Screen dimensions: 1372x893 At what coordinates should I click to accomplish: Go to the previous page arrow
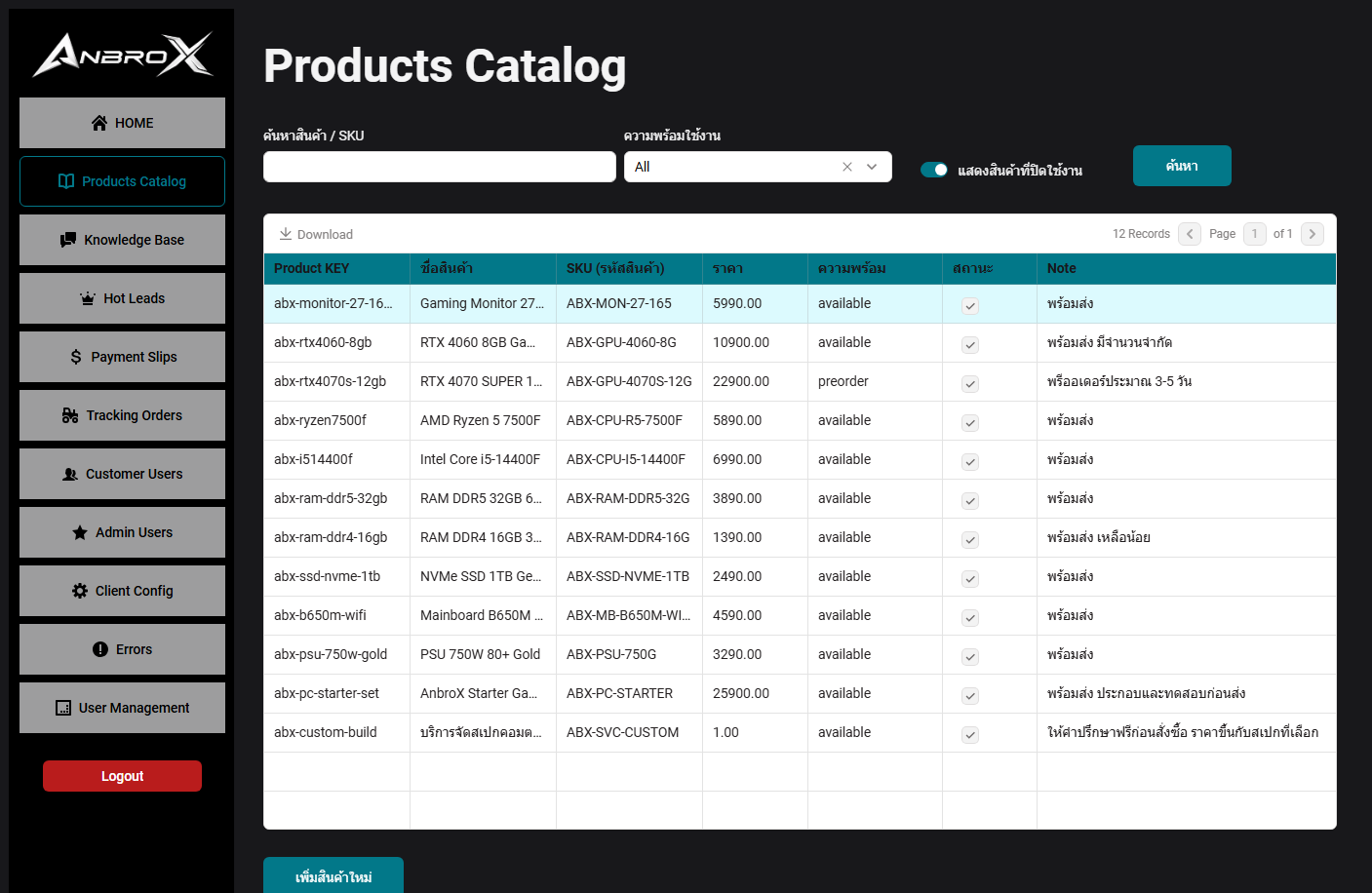1190,234
